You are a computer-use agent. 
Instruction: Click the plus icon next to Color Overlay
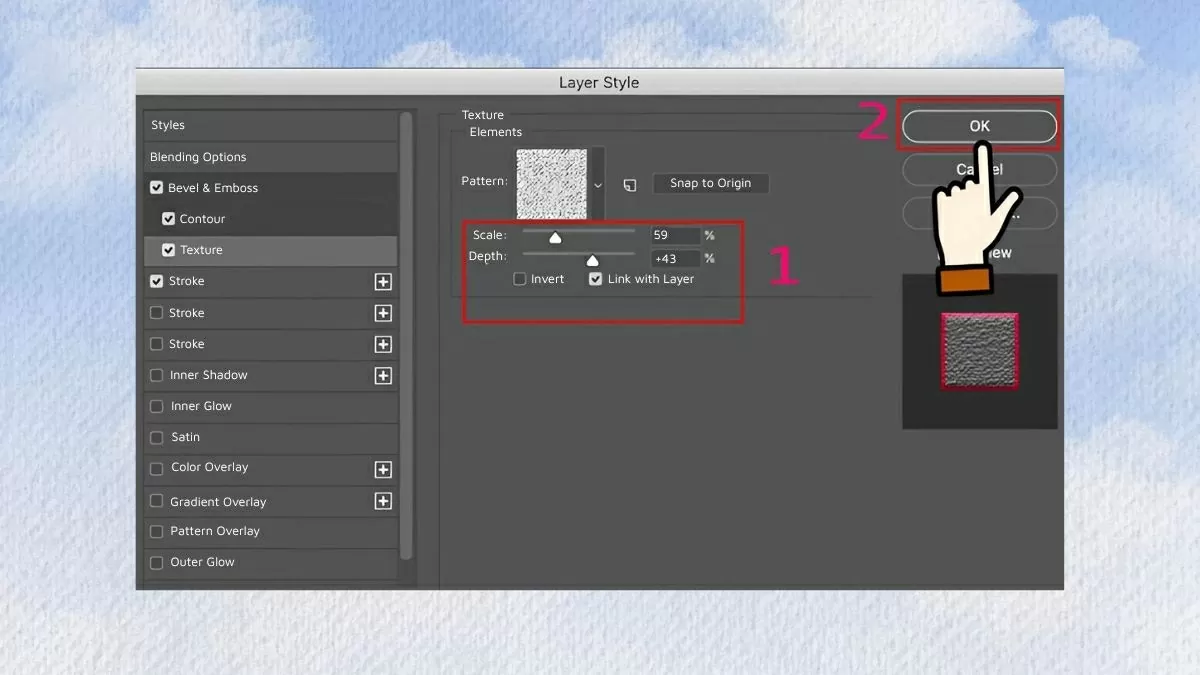pos(383,469)
